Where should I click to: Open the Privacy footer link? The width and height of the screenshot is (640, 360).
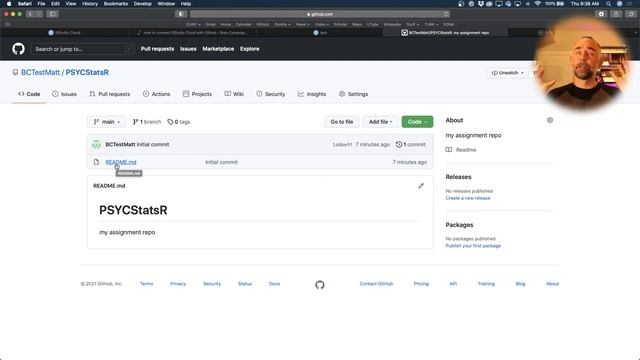click(x=178, y=284)
